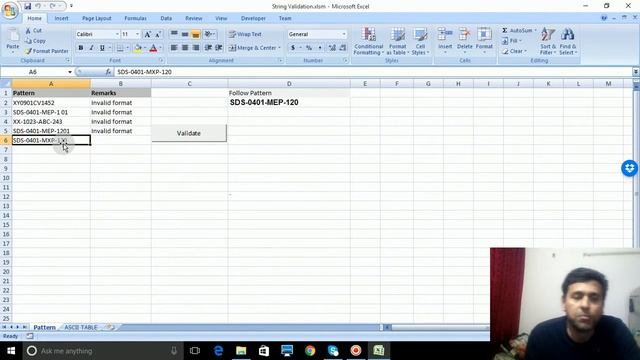Open the General number format dropdown
640x360 pixels.
coord(344,34)
